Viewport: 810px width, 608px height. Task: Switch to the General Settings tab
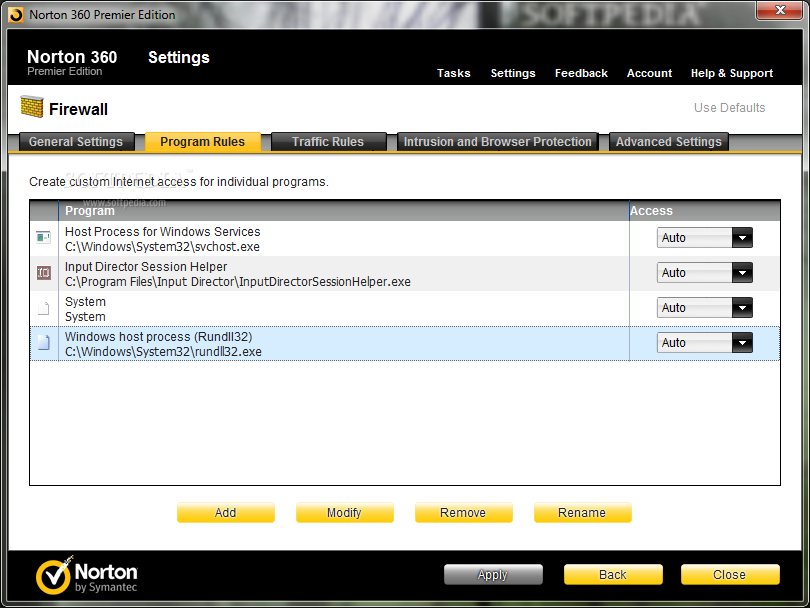click(76, 142)
